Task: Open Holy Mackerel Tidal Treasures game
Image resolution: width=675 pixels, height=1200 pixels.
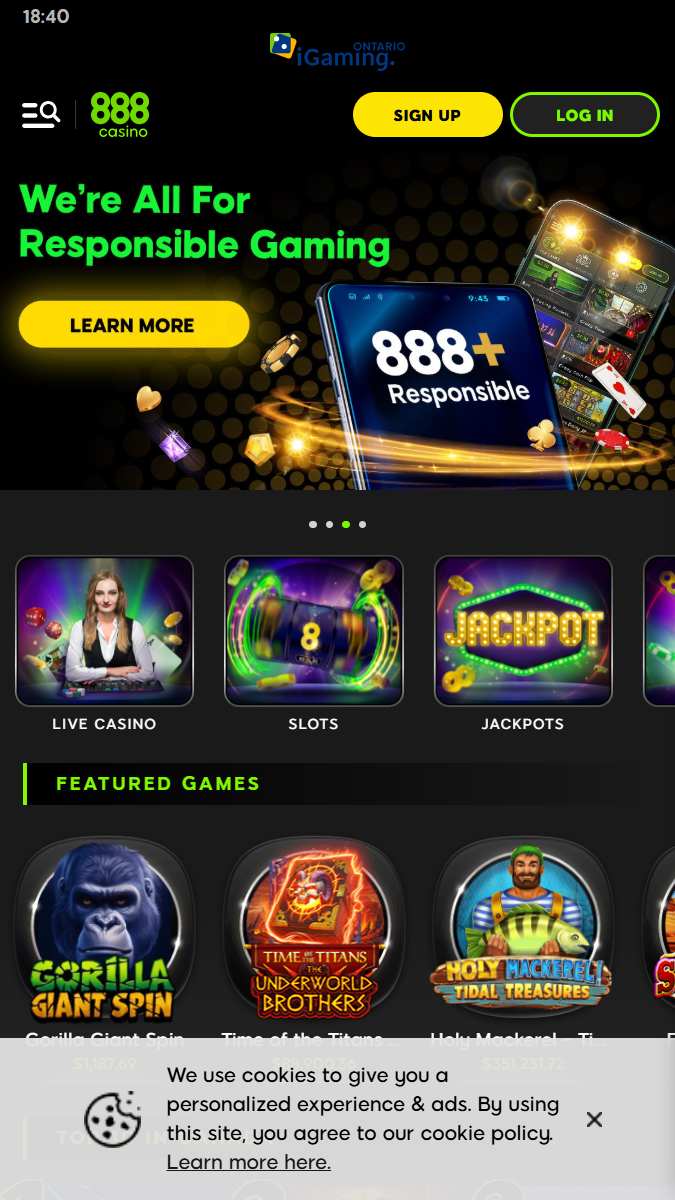Action: click(523, 929)
